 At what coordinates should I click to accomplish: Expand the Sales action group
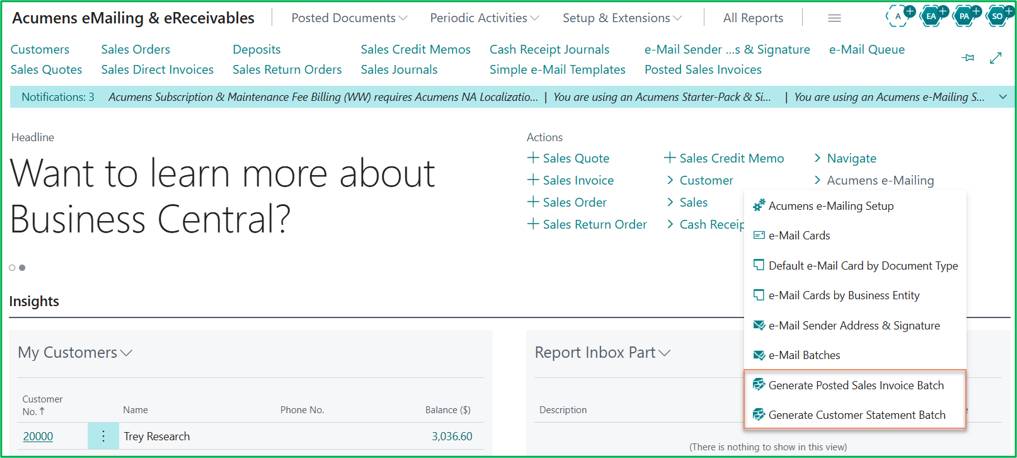[x=686, y=202]
